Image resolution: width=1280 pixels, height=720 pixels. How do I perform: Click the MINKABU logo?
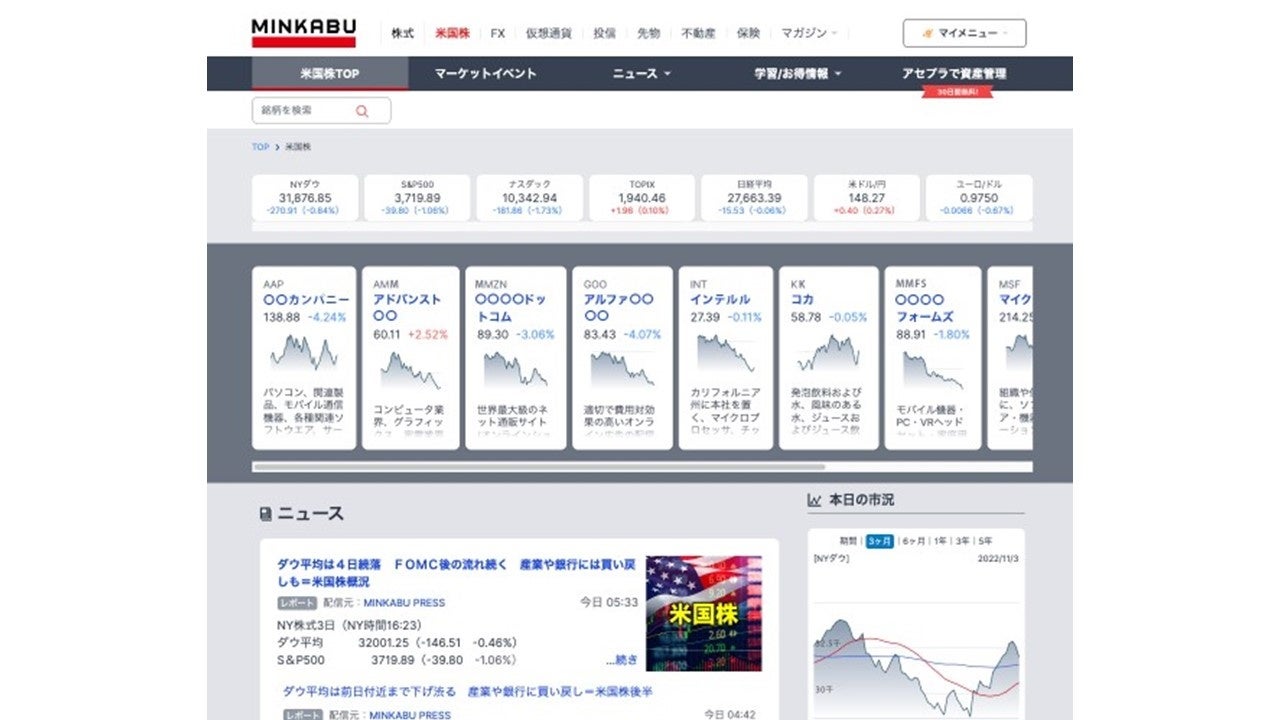[303, 32]
